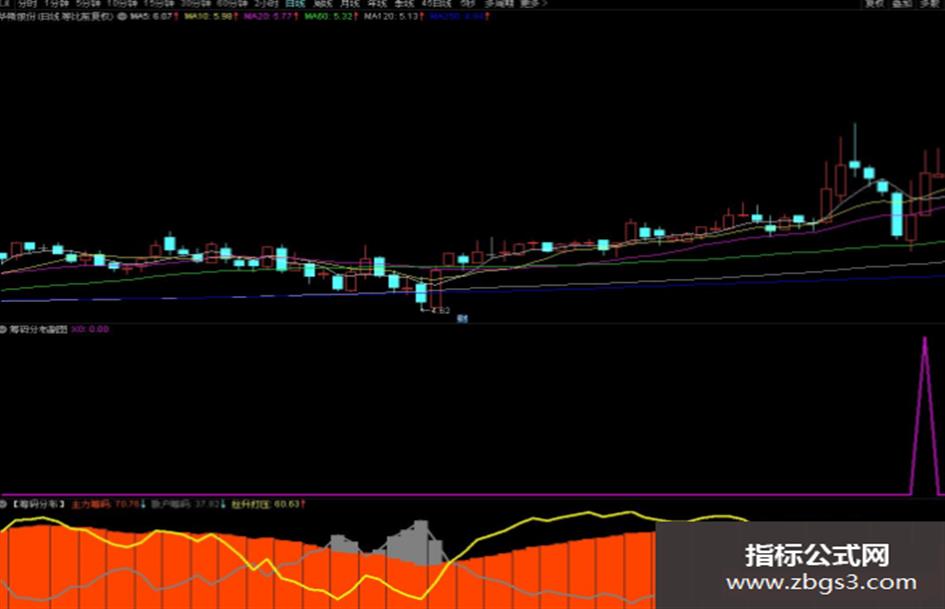Switch to the 周线 weekly chart tab
Viewport: 945px width, 609px height.
coord(323,4)
